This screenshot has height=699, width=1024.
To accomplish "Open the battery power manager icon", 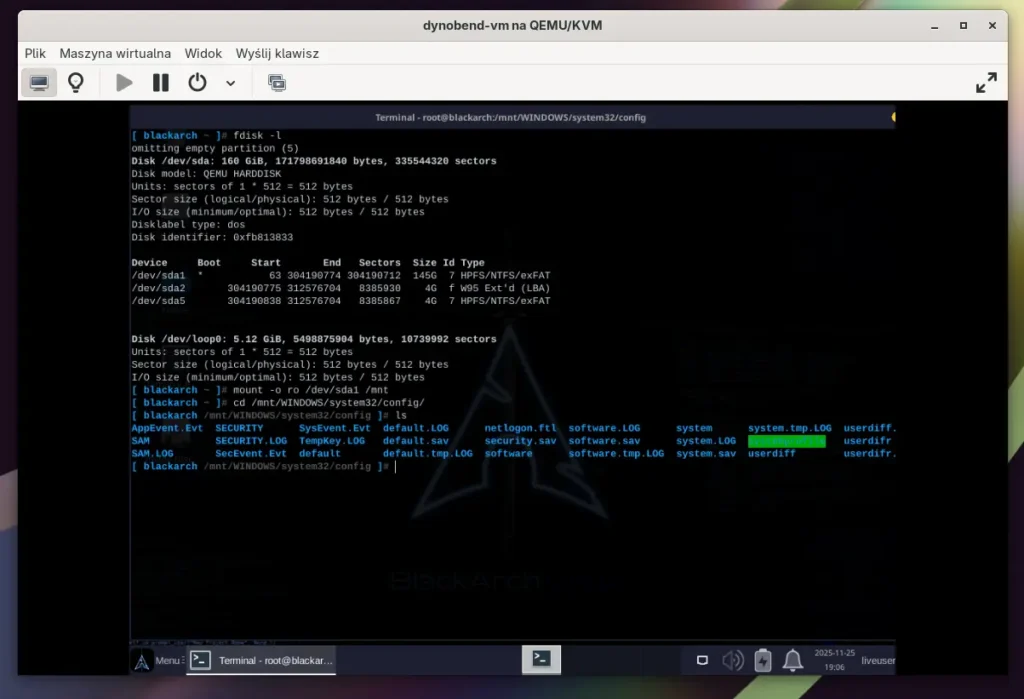I will point(763,660).
